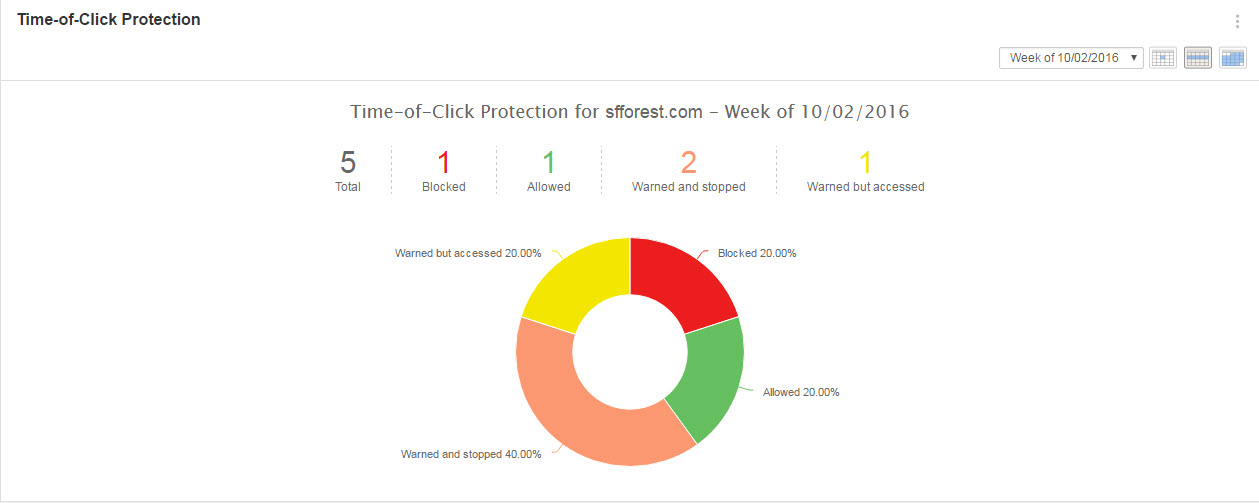Click the green Allowed count number
This screenshot has width=1259, height=503.
pos(548,162)
